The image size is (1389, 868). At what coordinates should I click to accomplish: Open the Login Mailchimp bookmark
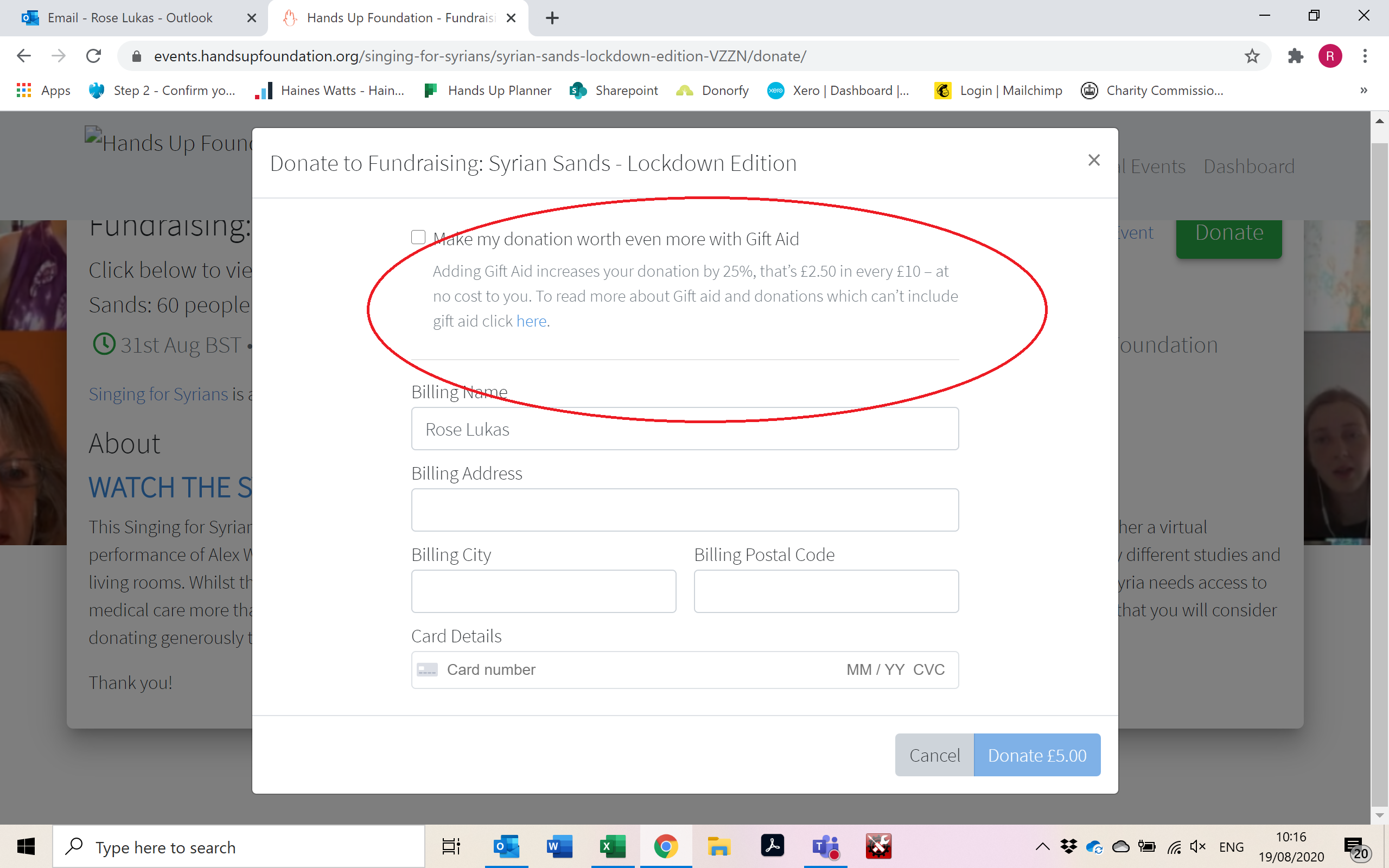(999, 91)
